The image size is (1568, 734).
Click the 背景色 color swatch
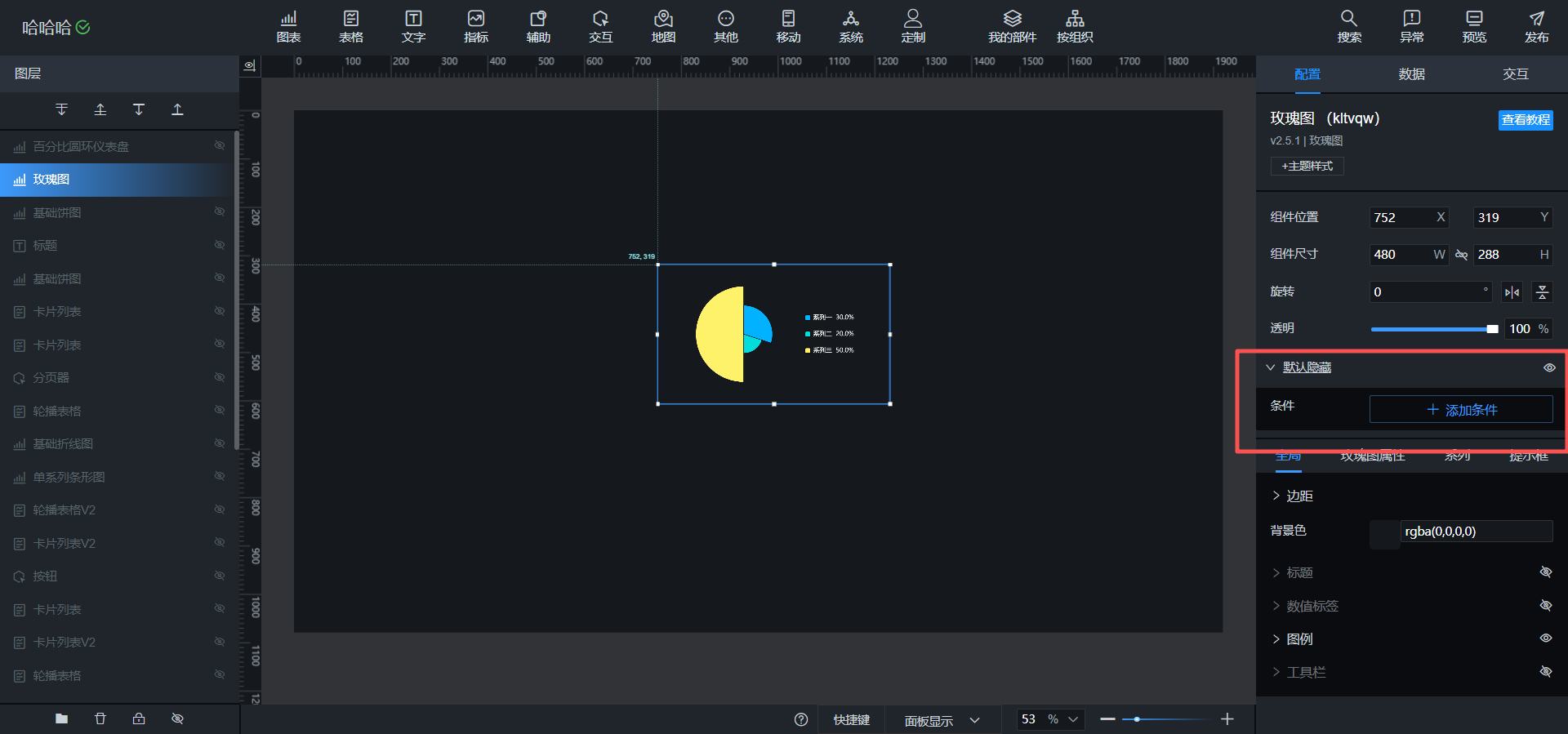[x=1384, y=535]
